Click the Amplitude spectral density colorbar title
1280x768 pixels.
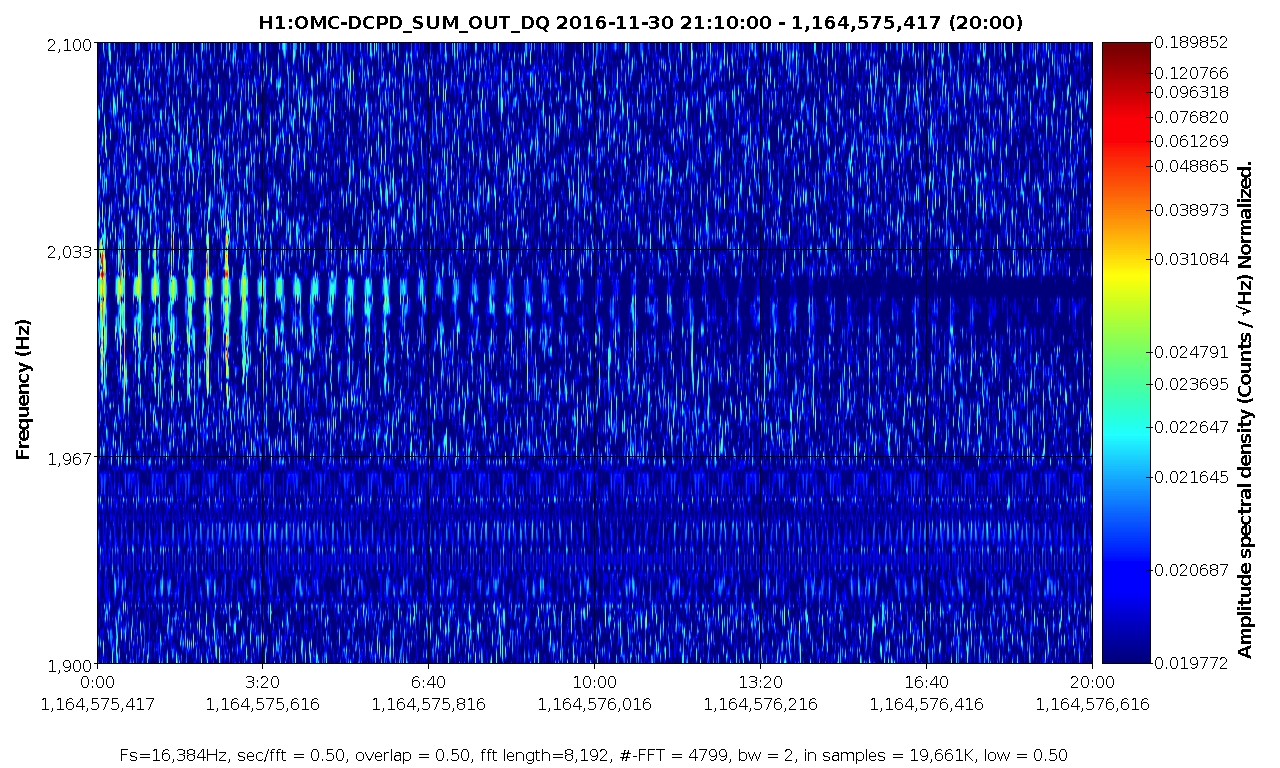coord(1246,411)
